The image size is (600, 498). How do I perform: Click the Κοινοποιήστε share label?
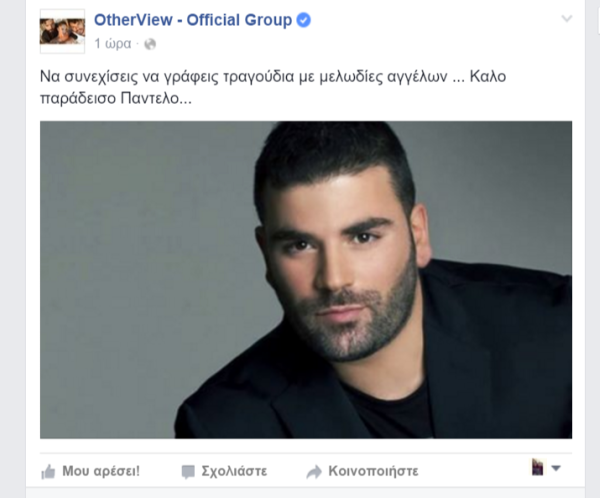tap(373, 471)
